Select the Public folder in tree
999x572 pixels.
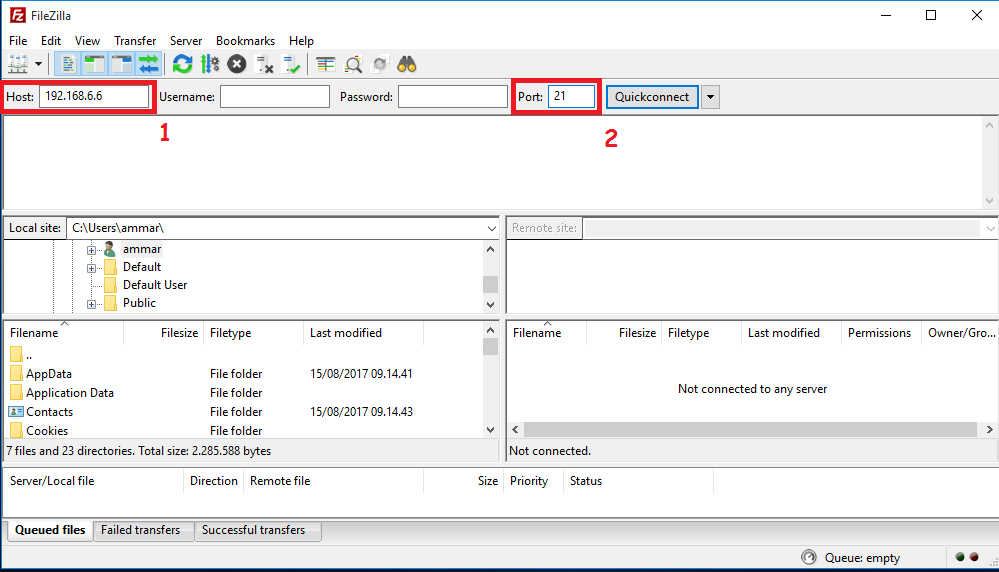(139, 303)
